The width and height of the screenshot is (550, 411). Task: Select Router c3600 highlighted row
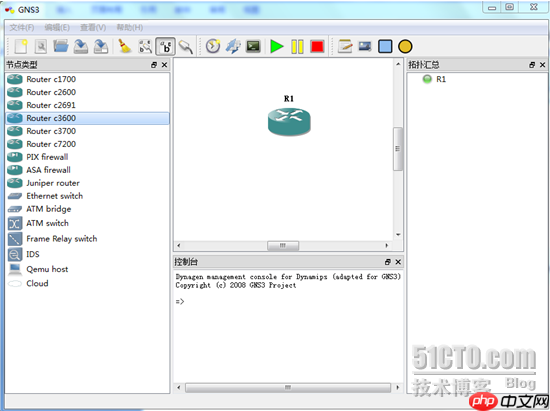tap(87, 118)
